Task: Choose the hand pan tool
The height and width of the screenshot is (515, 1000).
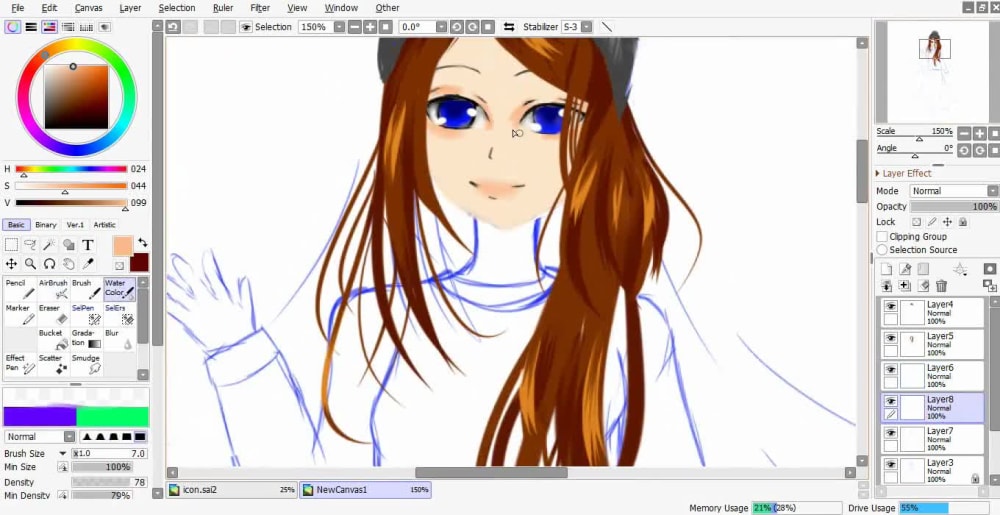Action: point(68,264)
